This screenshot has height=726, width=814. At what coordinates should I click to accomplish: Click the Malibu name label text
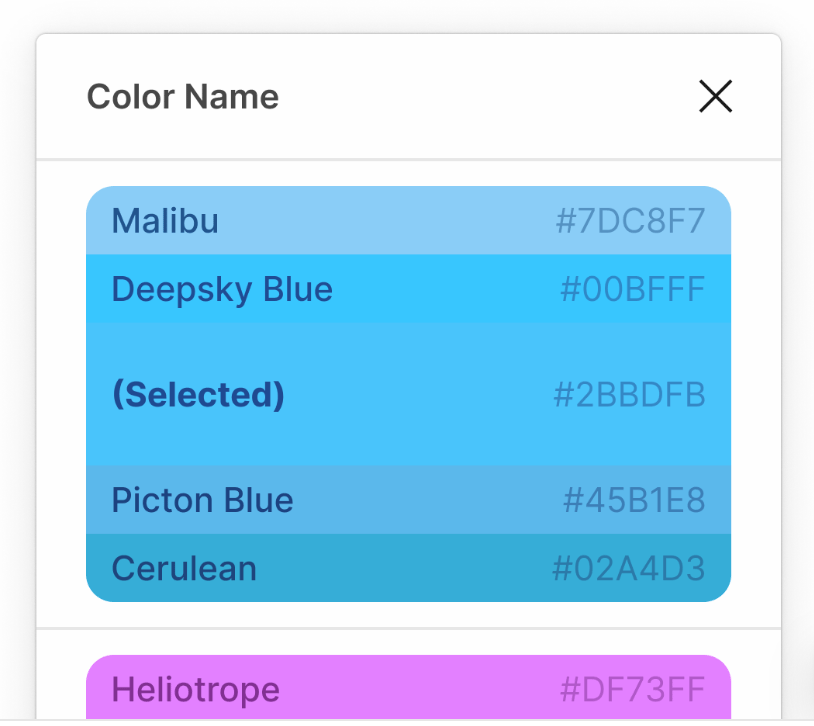tap(165, 221)
